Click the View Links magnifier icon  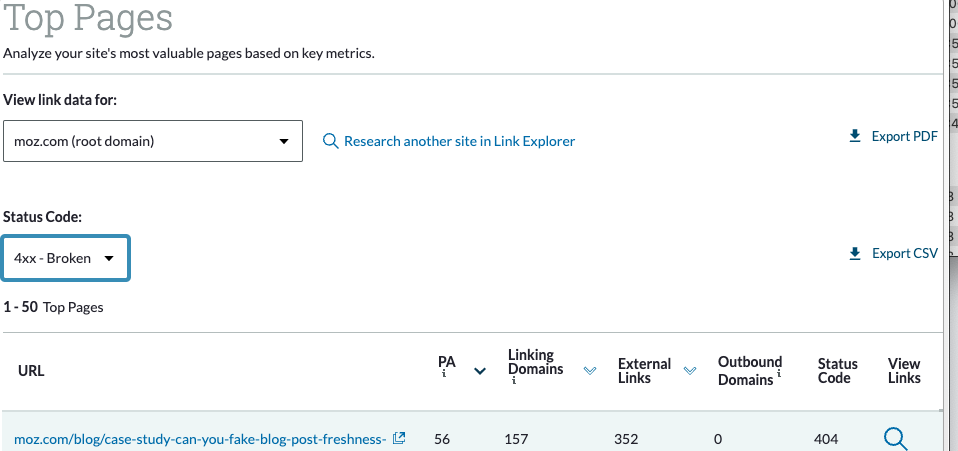(896, 438)
